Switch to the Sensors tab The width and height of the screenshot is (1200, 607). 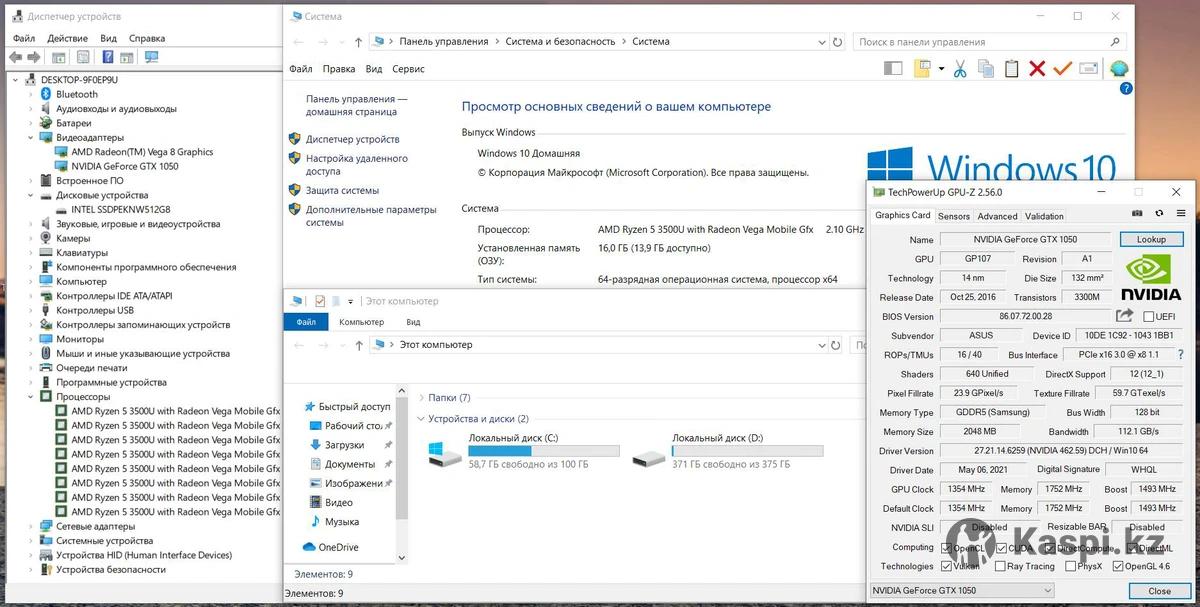pos(953,216)
